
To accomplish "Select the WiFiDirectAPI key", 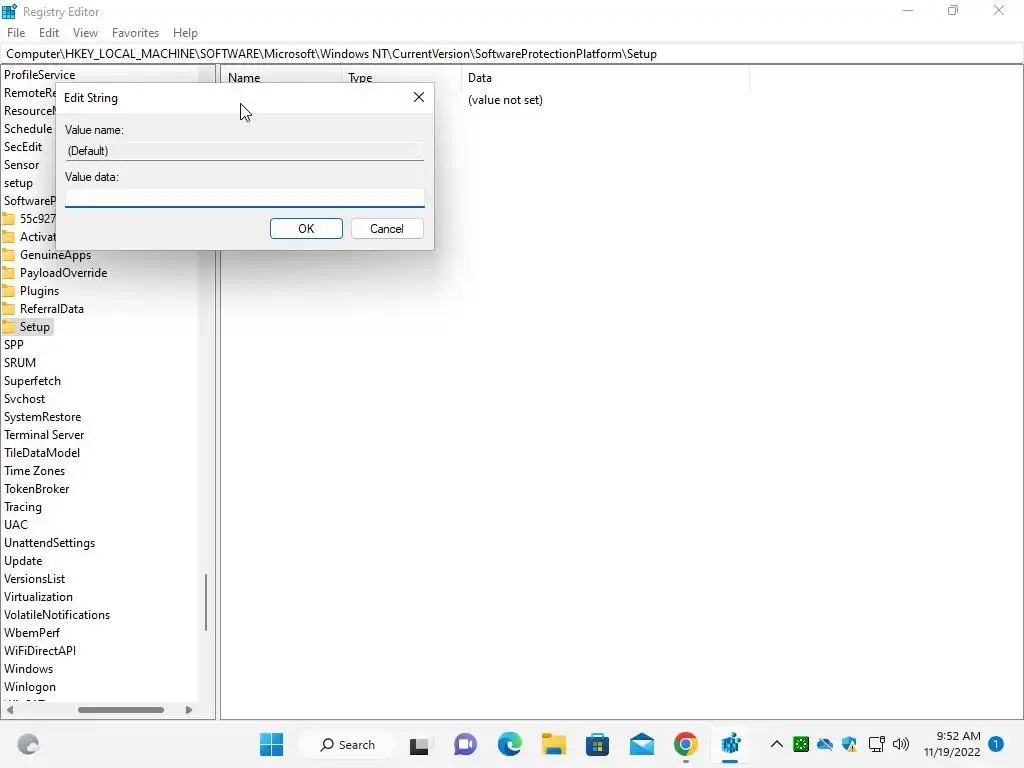I will point(40,650).
